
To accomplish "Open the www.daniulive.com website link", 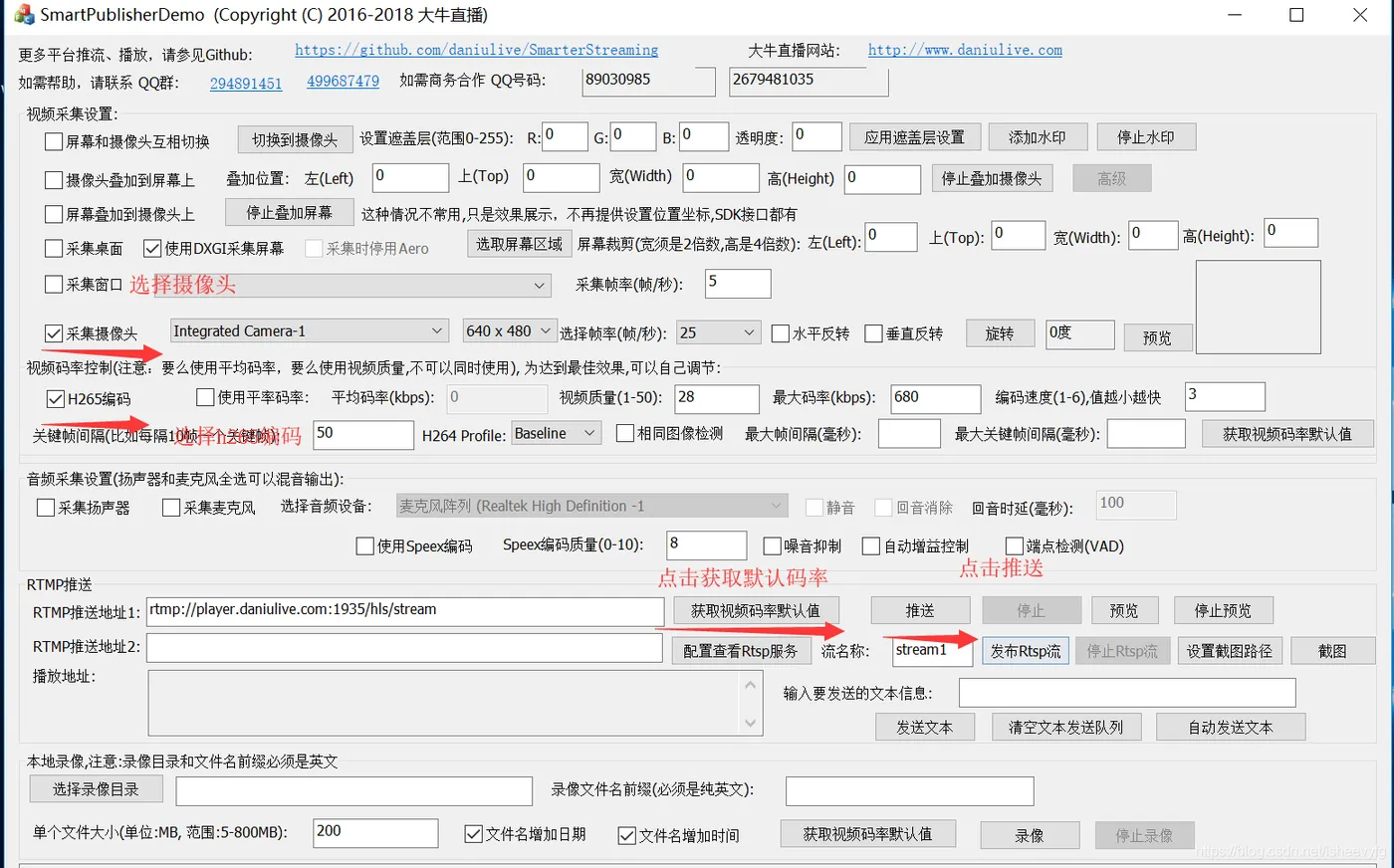I will [965, 50].
